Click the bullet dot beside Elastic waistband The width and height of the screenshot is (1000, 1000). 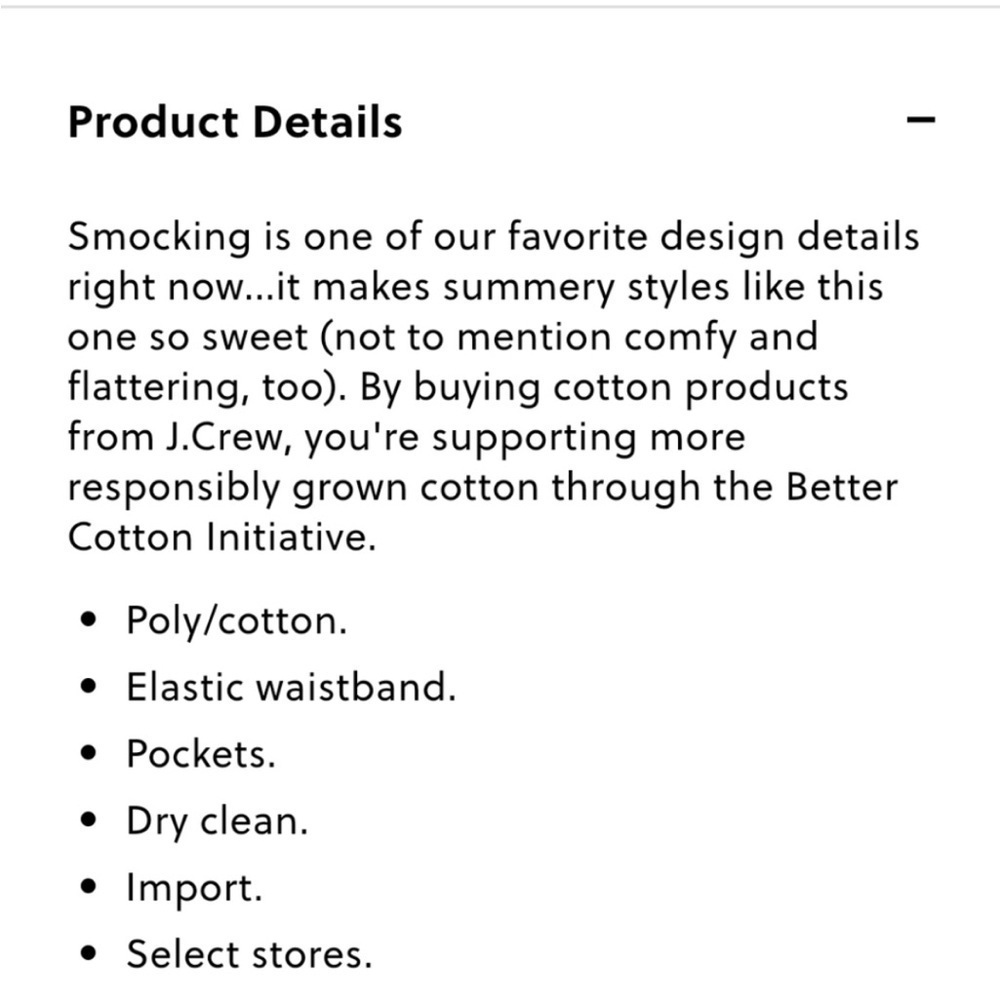click(x=89, y=686)
